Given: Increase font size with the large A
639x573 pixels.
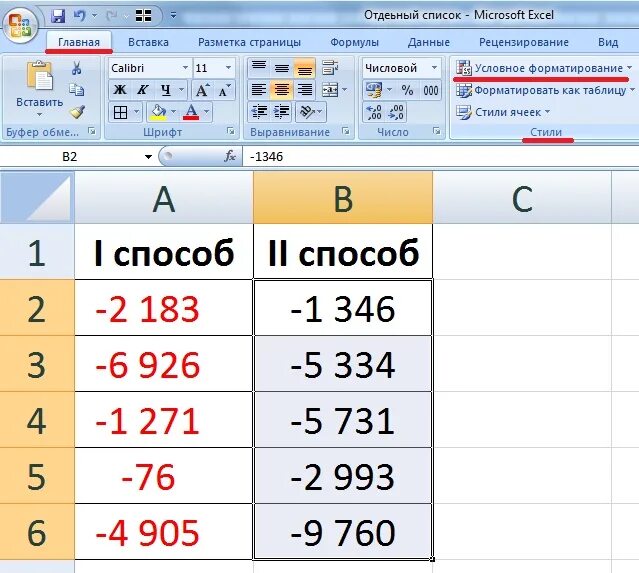Looking at the screenshot, I should (202, 90).
